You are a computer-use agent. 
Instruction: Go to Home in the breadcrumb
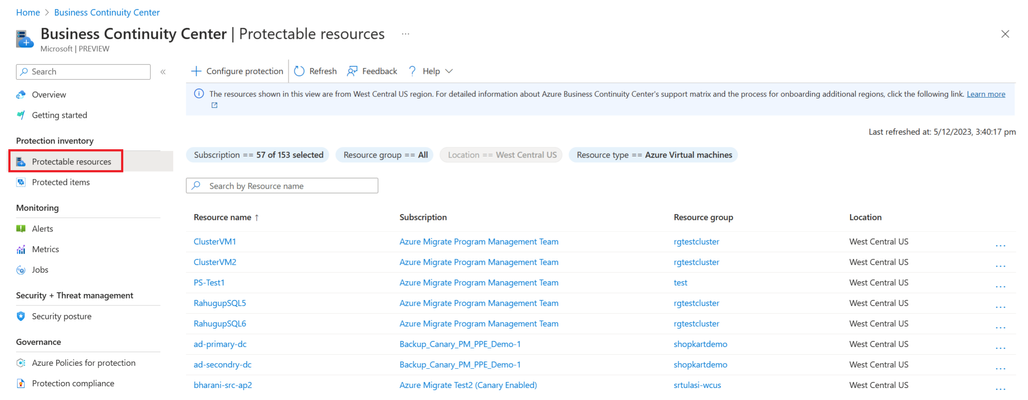click(28, 12)
